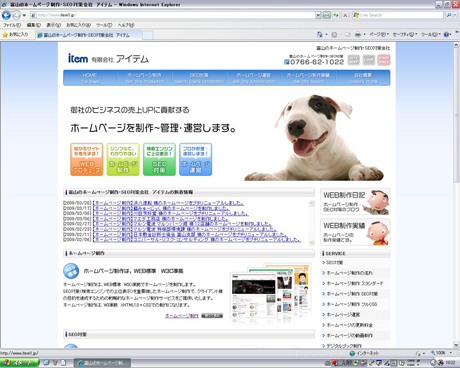Click the Windows Start button
The height and width of the screenshot is (368, 460).
[x=19, y=363]
